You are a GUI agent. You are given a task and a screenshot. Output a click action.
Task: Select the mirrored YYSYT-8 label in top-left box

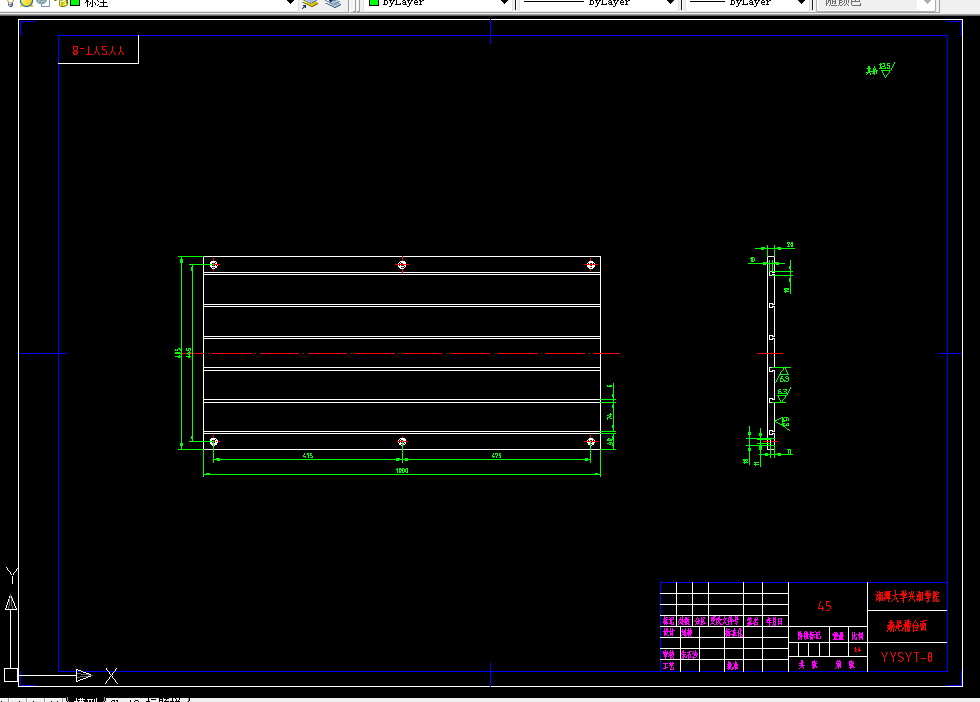[x=98, y=51]
